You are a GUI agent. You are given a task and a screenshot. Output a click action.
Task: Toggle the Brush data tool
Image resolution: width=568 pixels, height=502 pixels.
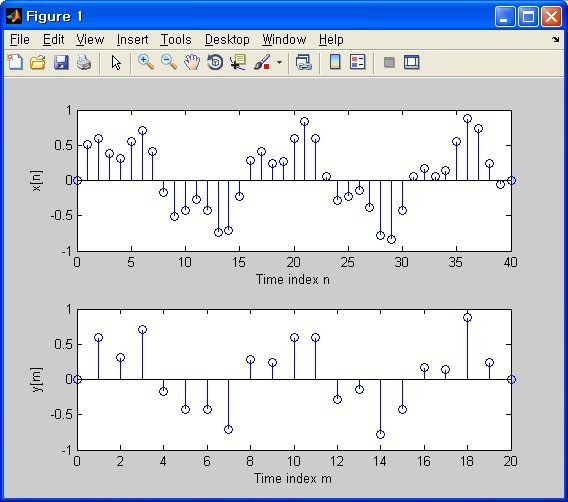pos(262,62)
